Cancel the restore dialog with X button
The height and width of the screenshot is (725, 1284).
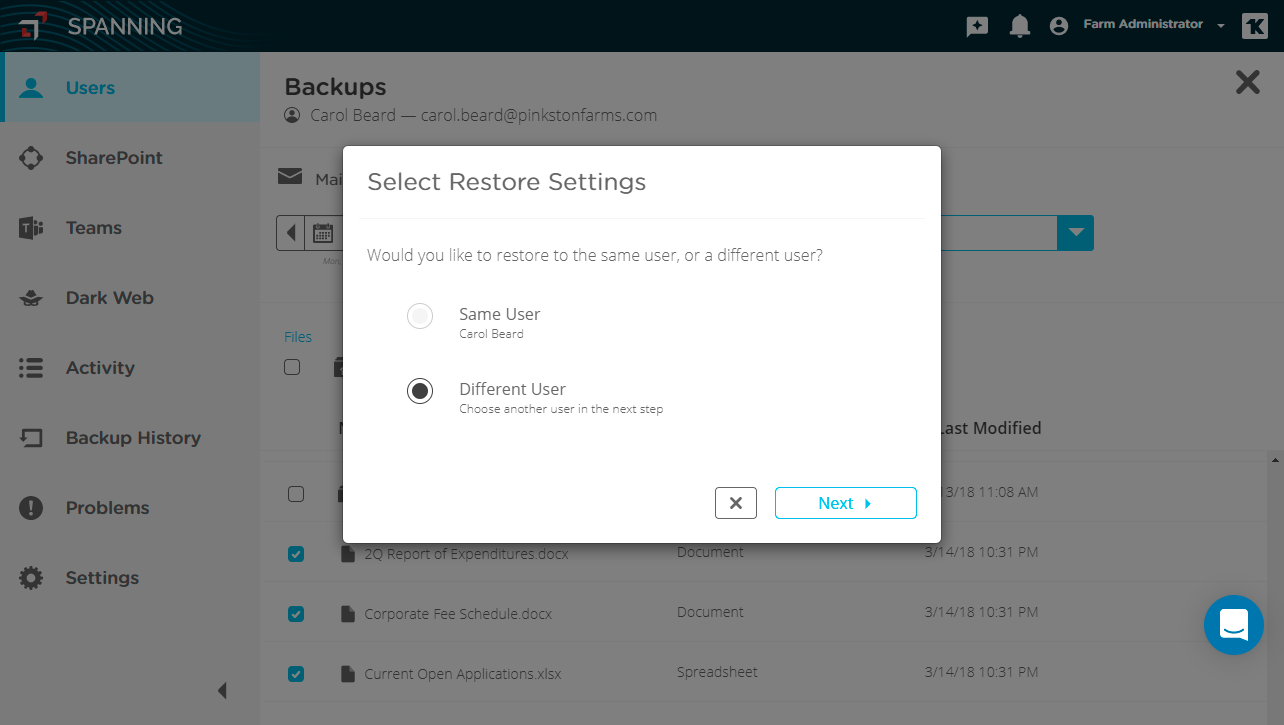(736, 503)
